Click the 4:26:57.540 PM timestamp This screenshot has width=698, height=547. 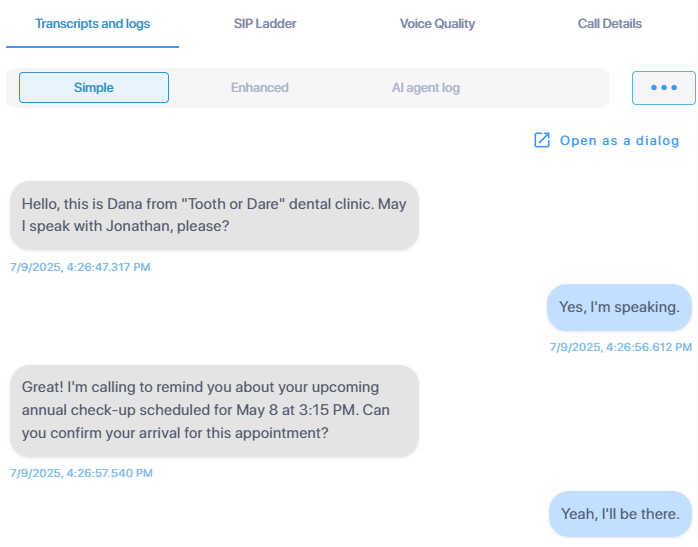[81, 473]
